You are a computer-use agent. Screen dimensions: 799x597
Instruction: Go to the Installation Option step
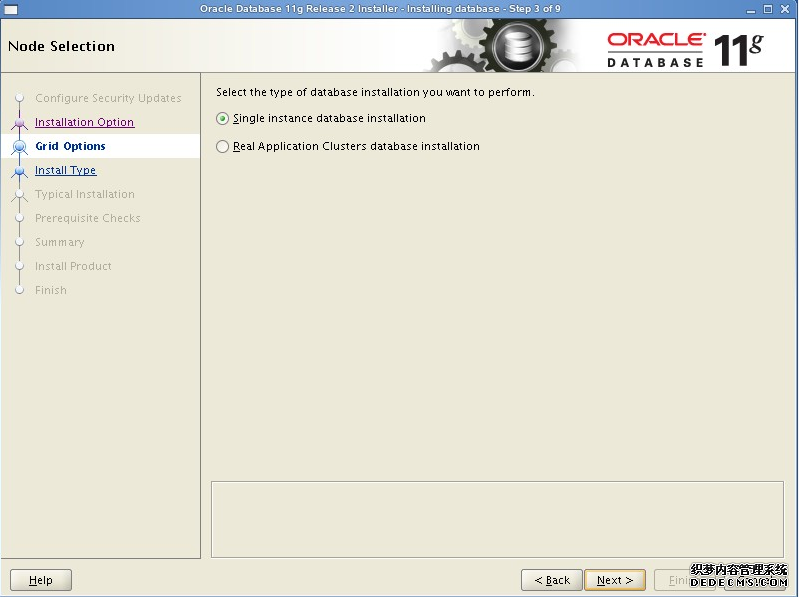[x=84, y=123]
